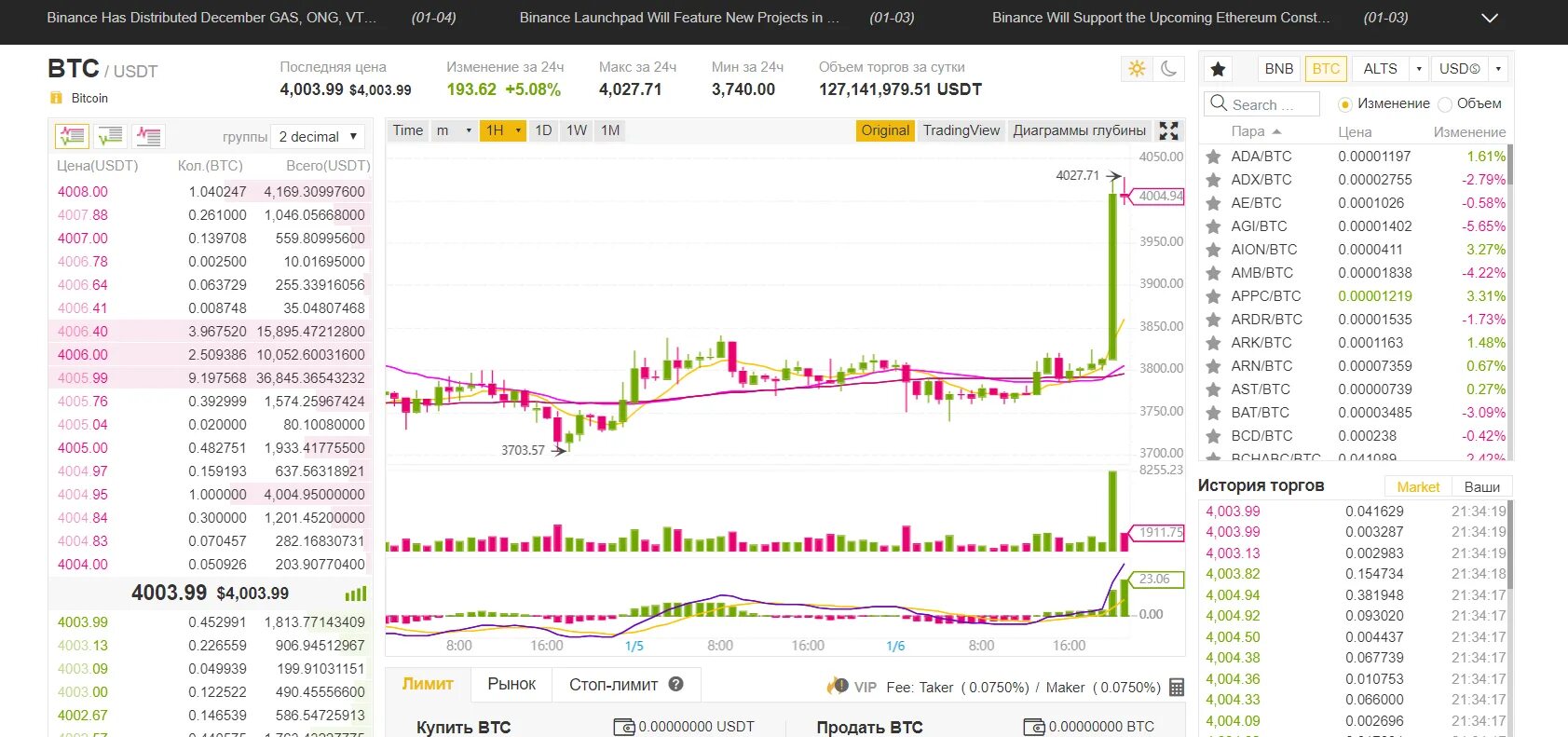Open Ethereum Constantinople support announcement
This screenshot has height=737, width=1568.
pyautogui.click(x=1161, y=18)
